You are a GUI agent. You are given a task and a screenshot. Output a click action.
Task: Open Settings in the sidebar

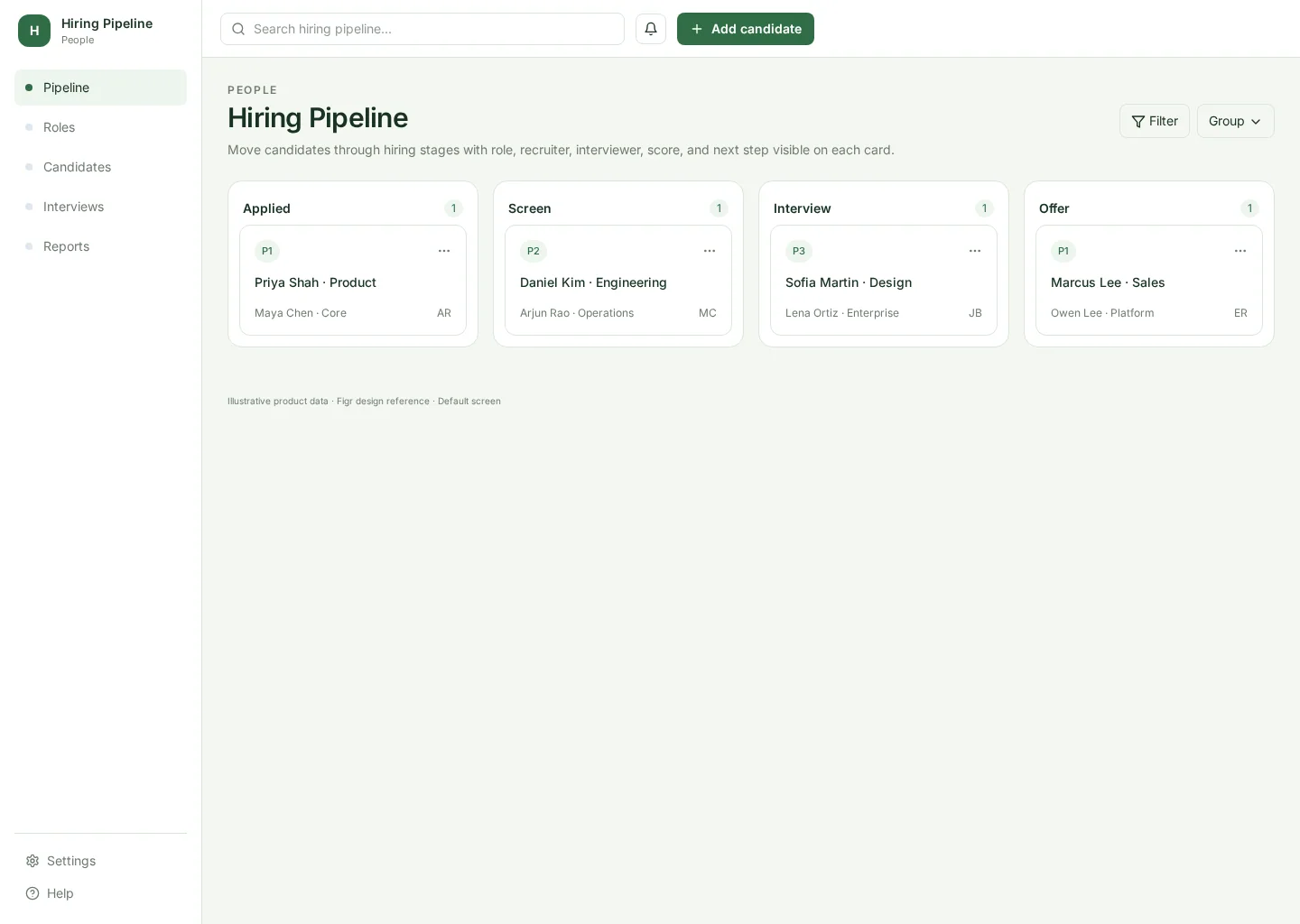(100, 861)
